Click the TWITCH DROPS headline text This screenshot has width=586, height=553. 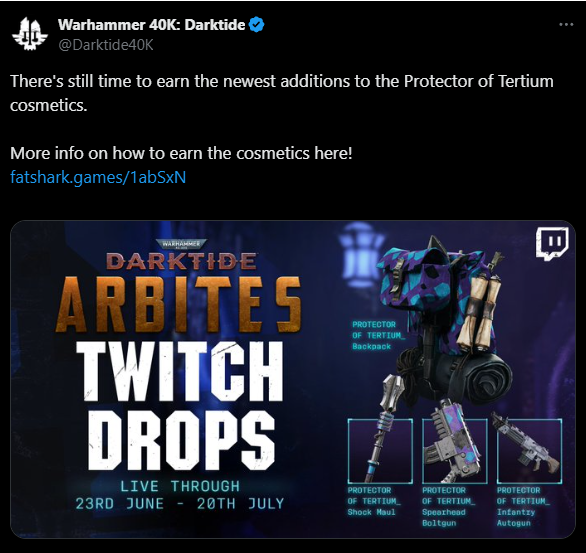click(180, 405)
